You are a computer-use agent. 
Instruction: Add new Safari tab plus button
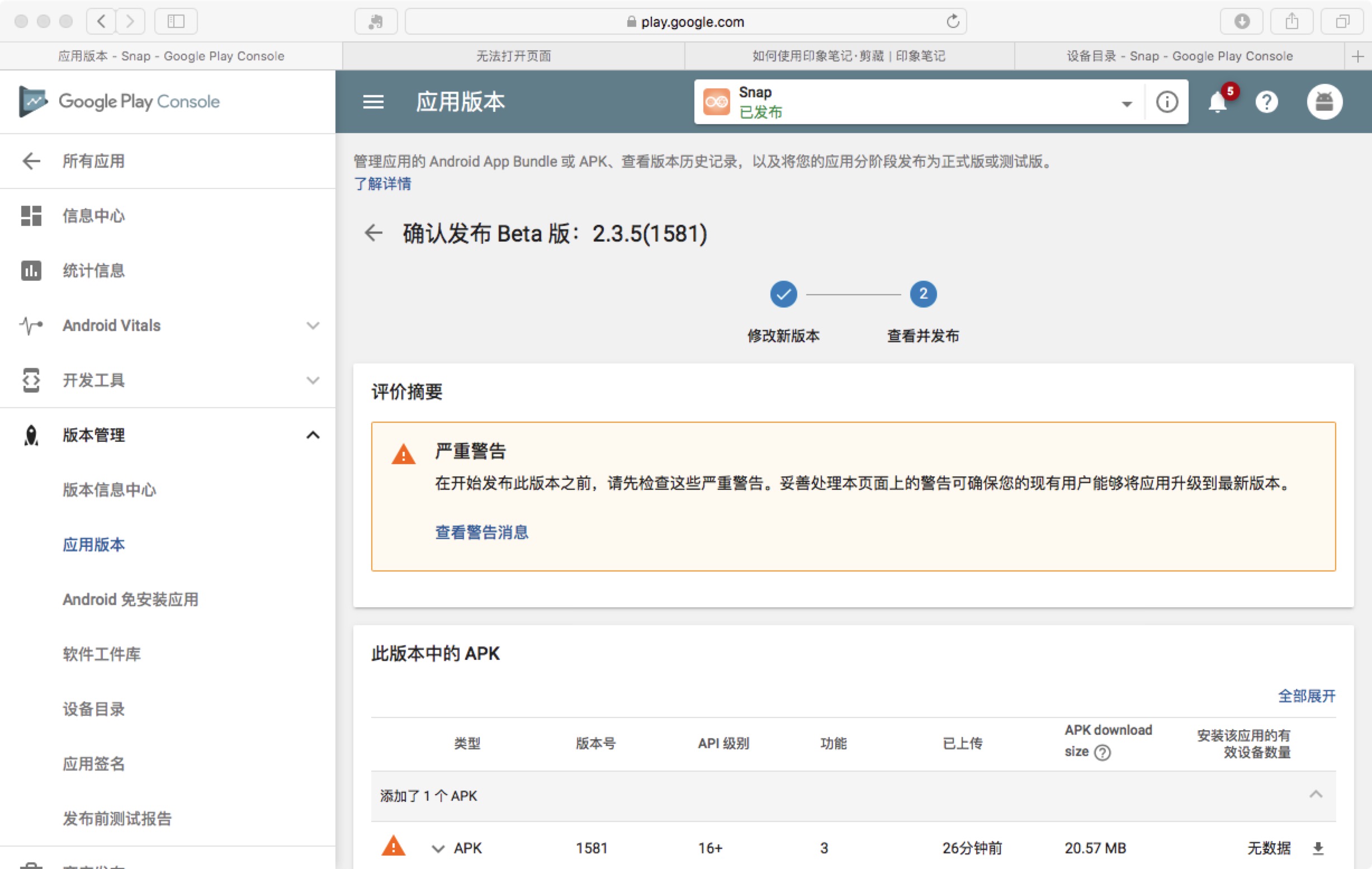[x=1358, y=56]
